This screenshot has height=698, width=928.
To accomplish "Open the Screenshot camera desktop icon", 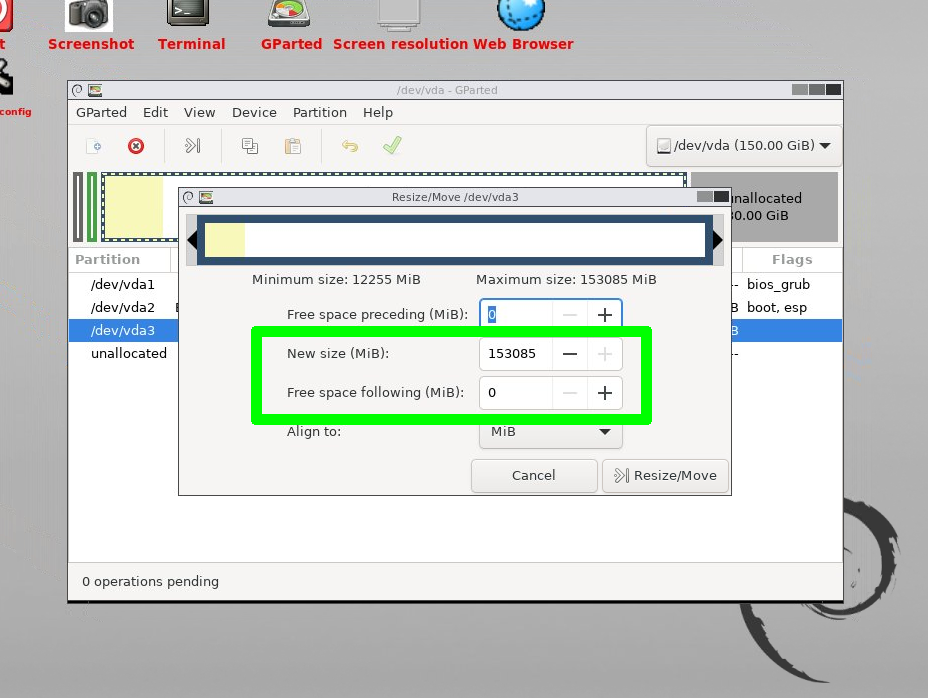I will [x=90, y=14].
